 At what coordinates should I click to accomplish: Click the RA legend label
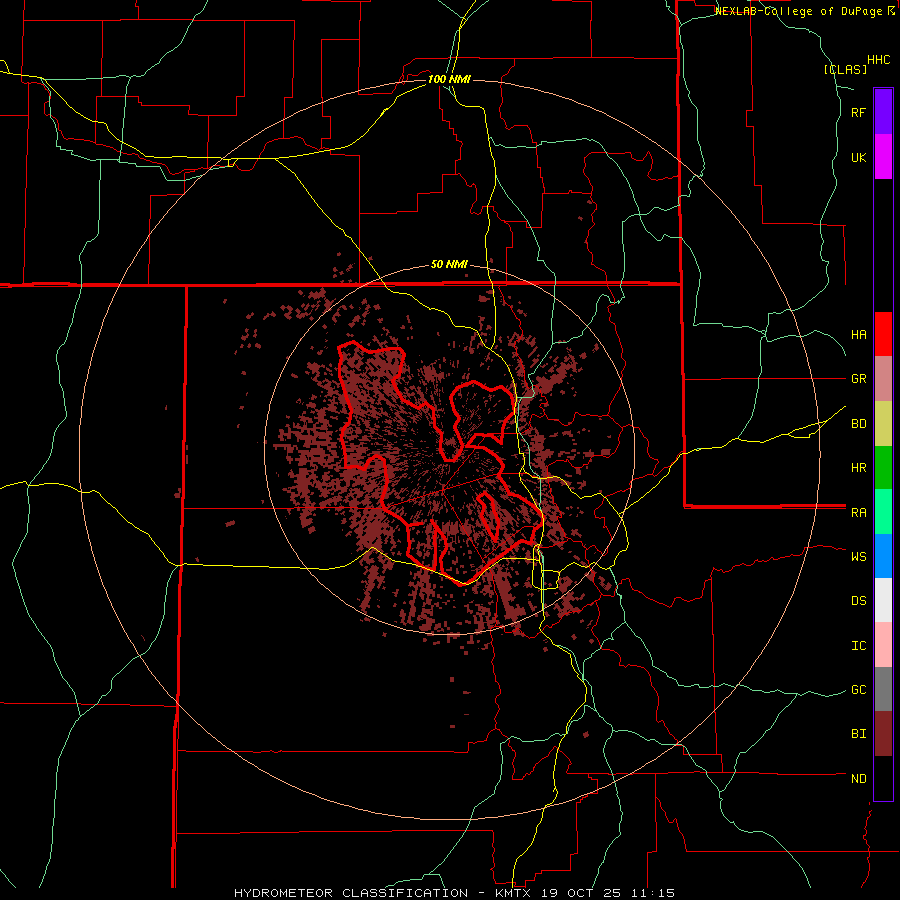[x=858, y=512]
